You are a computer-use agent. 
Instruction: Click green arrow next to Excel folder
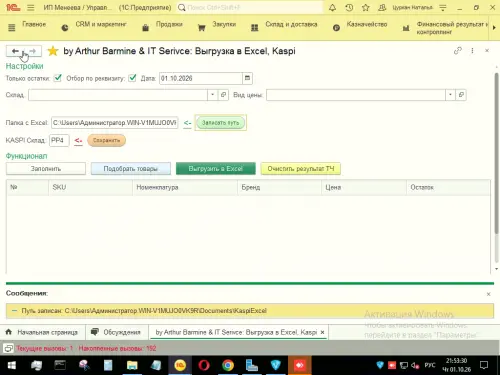tap(188, 123)
